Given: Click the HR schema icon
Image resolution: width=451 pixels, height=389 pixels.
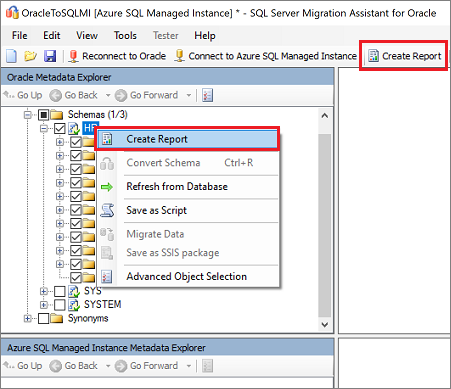Looking at the screenshot, I should (74, 129).
